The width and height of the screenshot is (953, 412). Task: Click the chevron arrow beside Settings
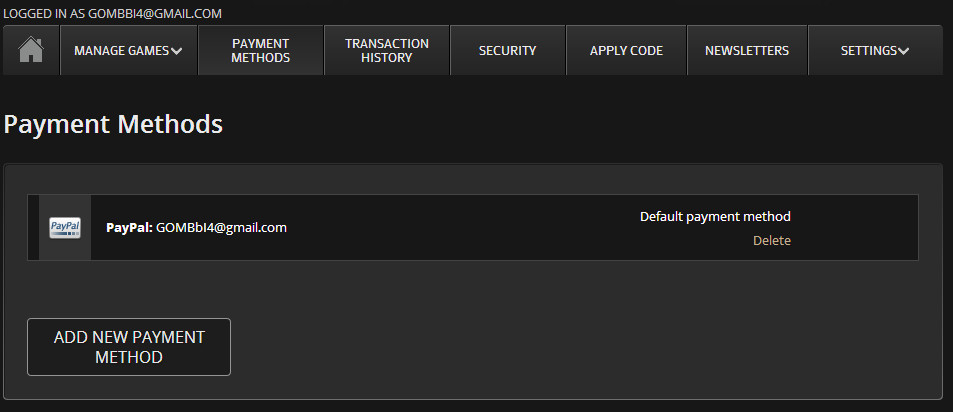(904, 51)
